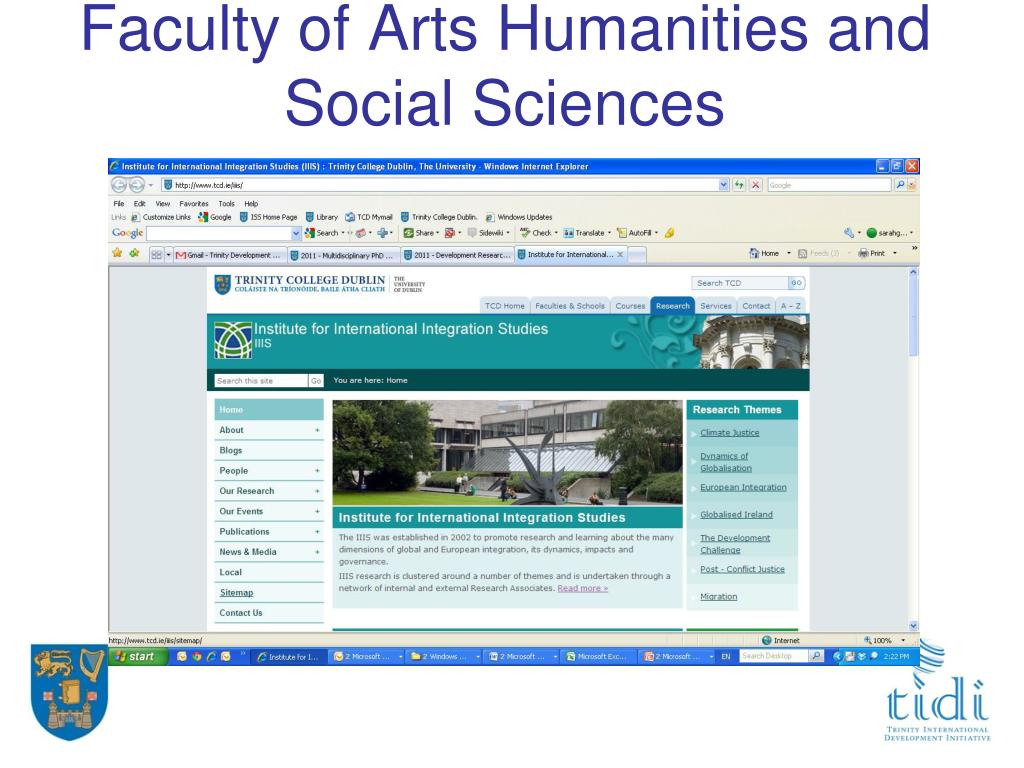Open the Microsoft Excel taskbar button
This screenshot has width=1024, height=768.
[x=598, y=657]
